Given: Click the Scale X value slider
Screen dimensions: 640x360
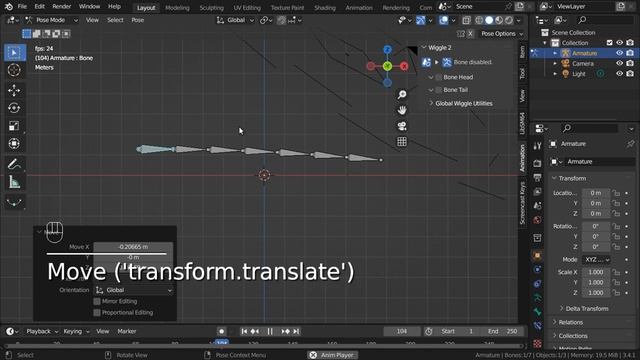Looking at the screenshot, I should click(596, 272).
